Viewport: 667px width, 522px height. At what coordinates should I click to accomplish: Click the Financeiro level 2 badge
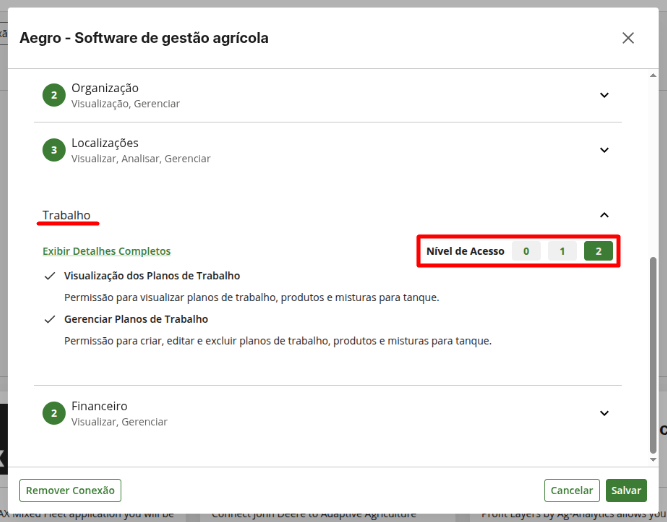tap(54, 413)
